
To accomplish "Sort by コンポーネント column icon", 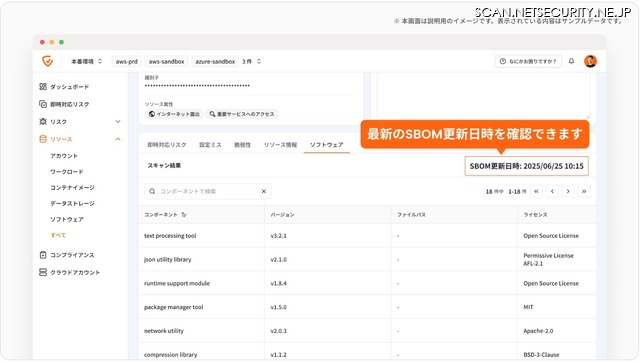I will (x=184, y=215).
